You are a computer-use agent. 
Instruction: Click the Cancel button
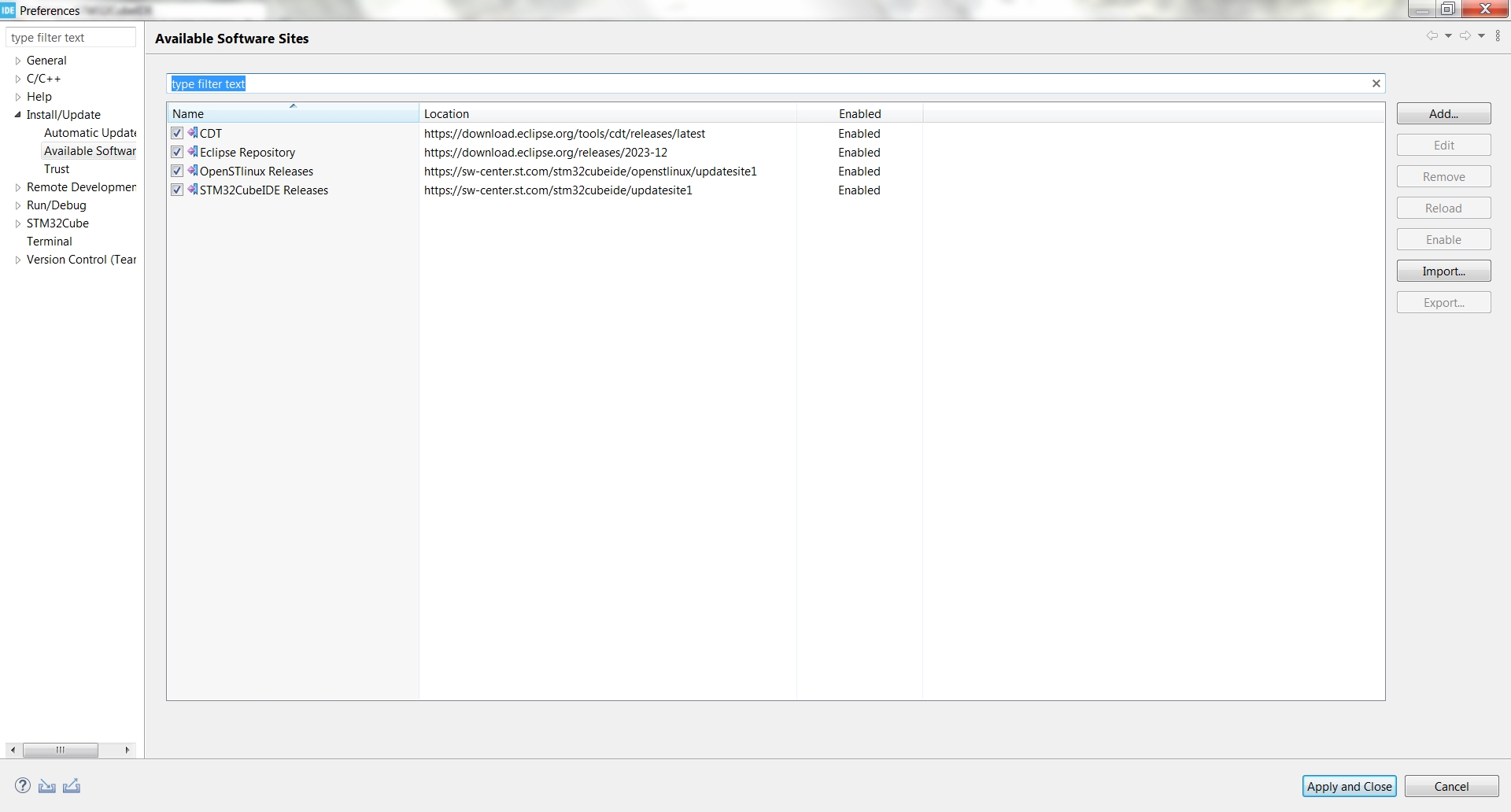(1451, 786)
